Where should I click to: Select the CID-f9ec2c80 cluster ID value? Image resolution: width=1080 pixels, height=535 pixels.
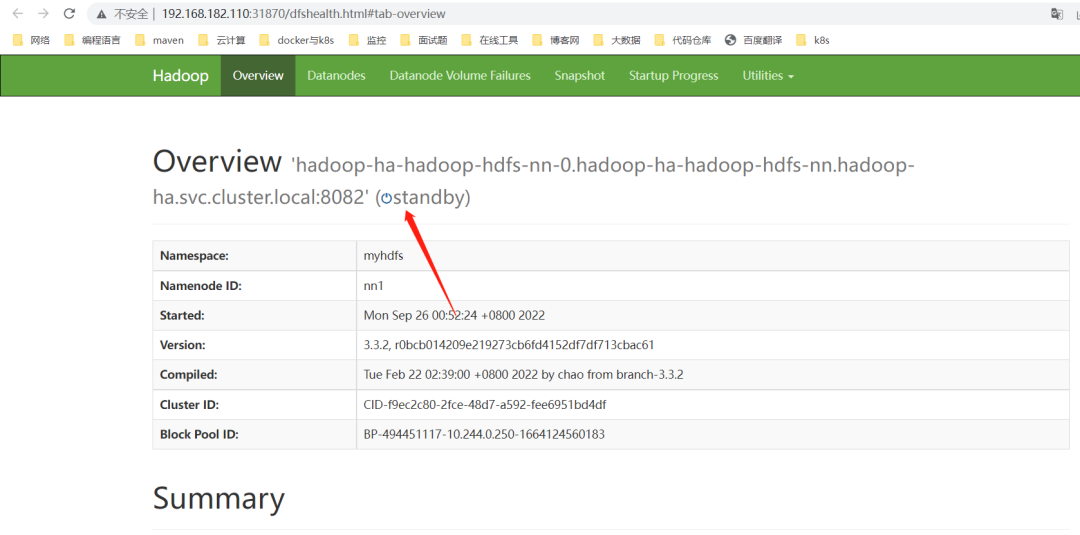[485, 405]
